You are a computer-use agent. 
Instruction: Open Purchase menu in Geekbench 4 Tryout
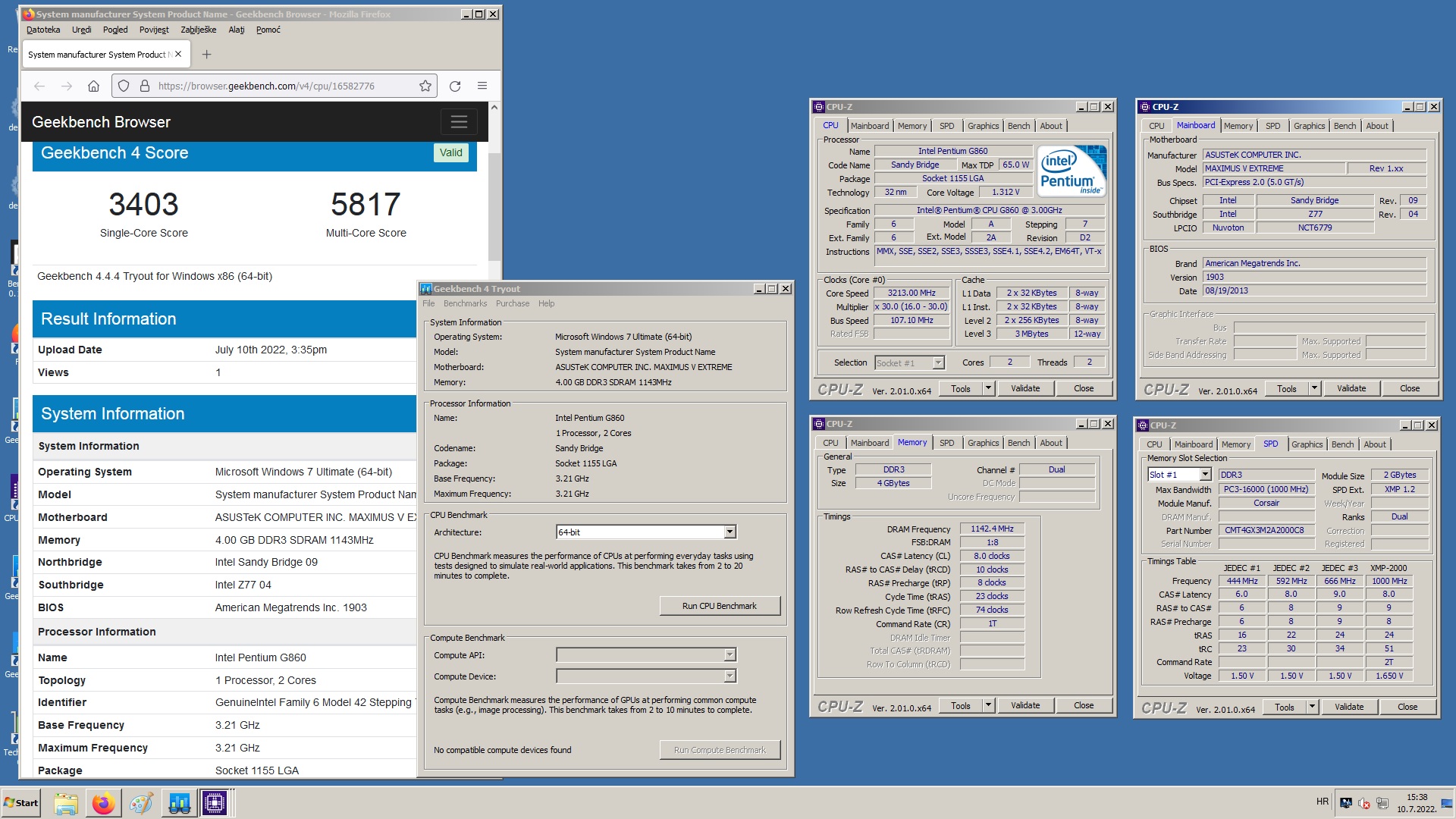(x=513, y=303)
